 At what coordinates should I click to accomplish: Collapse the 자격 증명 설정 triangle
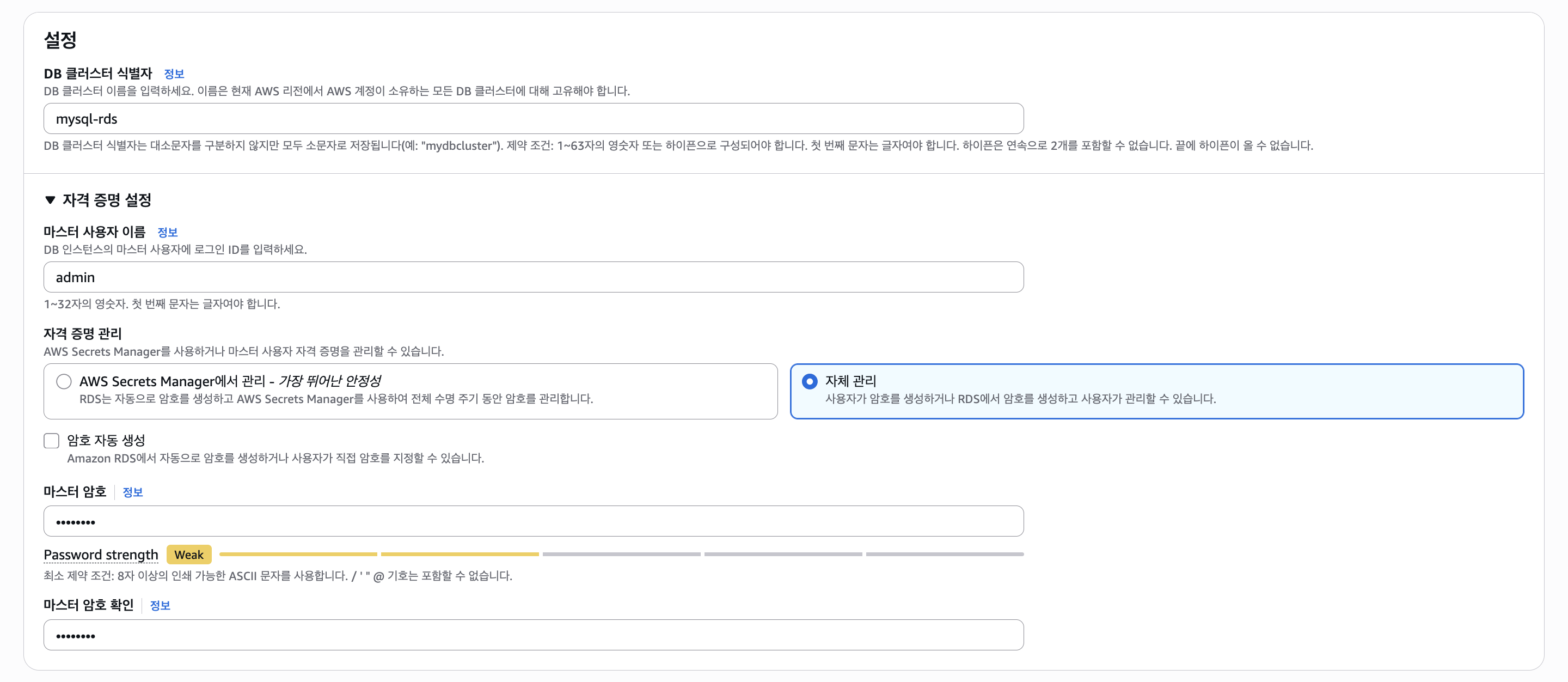(x=50, y=200)
